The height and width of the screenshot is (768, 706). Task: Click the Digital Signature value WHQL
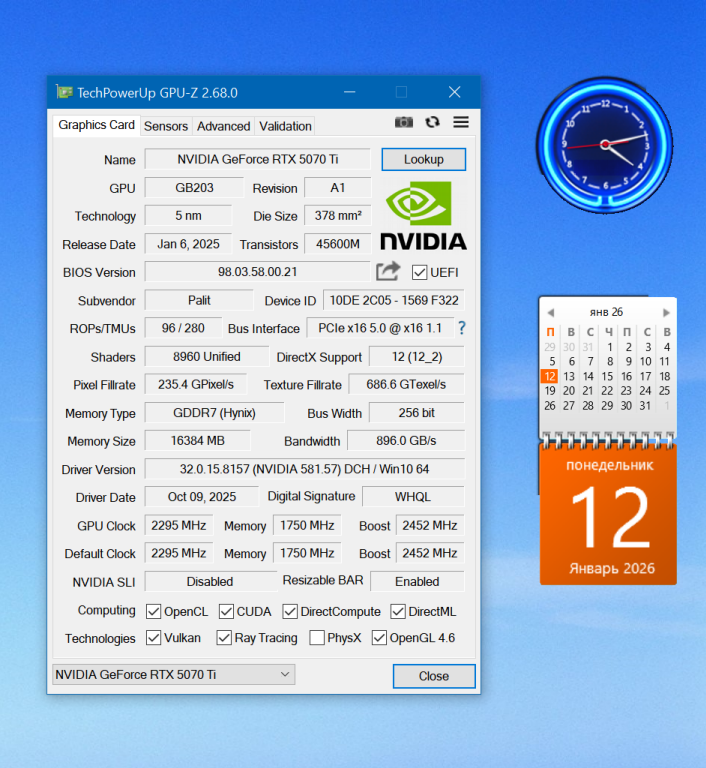(413, 497)
